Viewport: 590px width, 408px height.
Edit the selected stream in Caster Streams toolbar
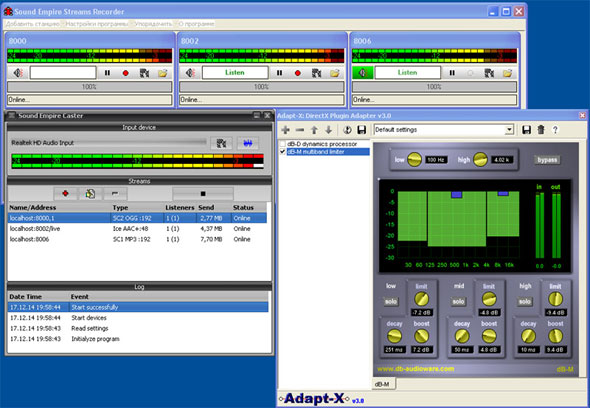[90, 193]
